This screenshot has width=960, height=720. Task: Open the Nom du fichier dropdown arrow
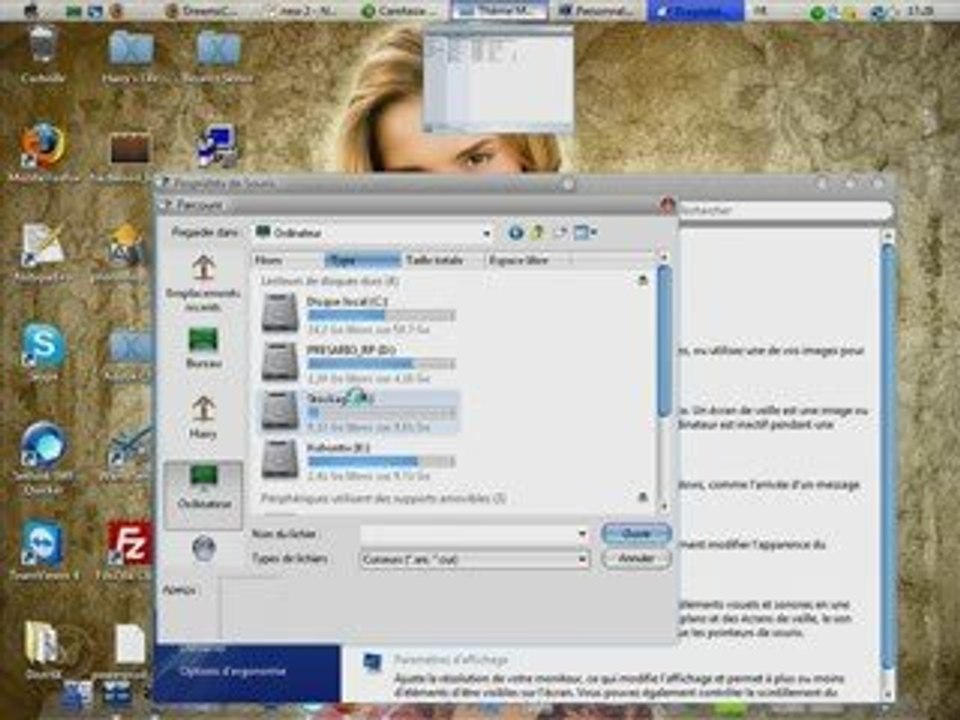tap(582, 534)
